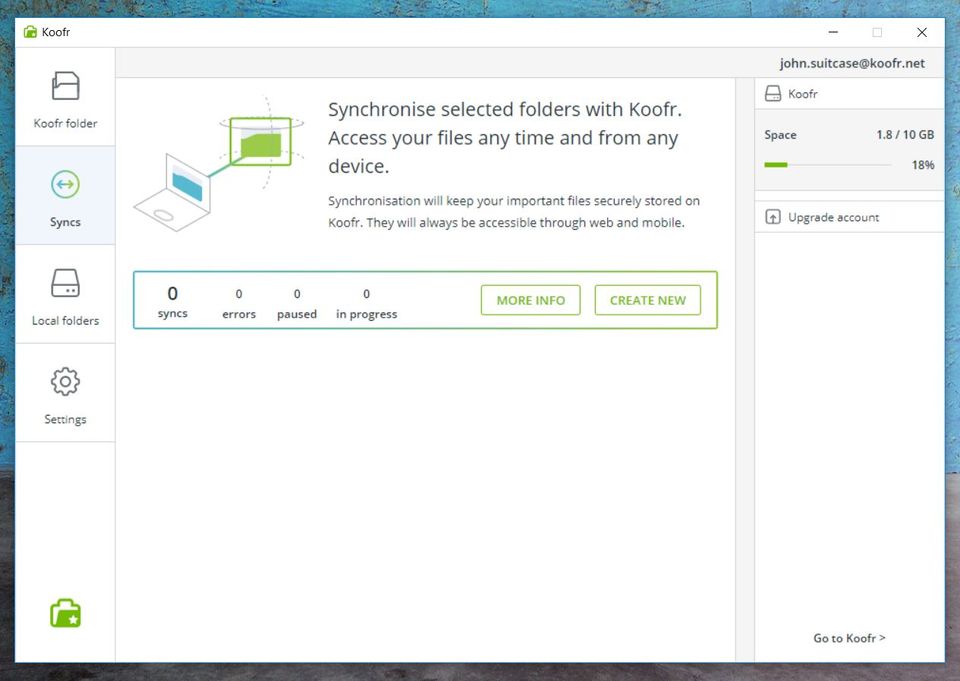
Task: Click the Koofr drive icon in right panel
Action: (773, 94)
